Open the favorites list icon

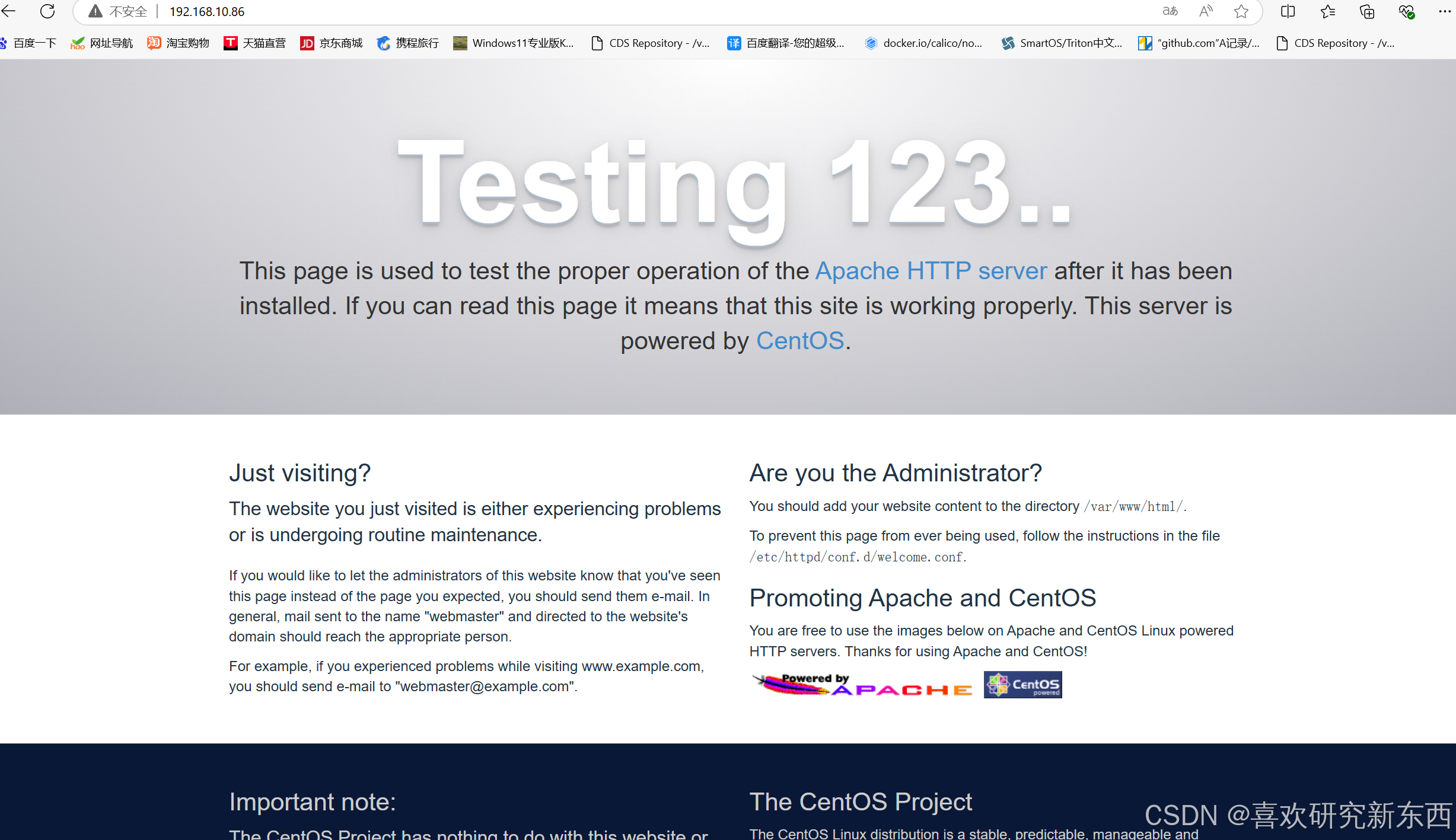click(x=1328, y=11)
